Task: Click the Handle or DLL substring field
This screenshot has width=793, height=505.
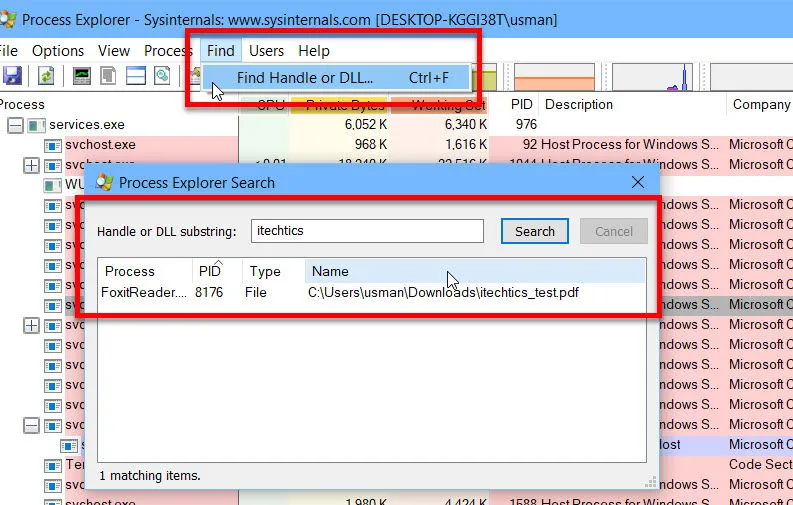Action: pyautogui.click(x=366, y=231)
